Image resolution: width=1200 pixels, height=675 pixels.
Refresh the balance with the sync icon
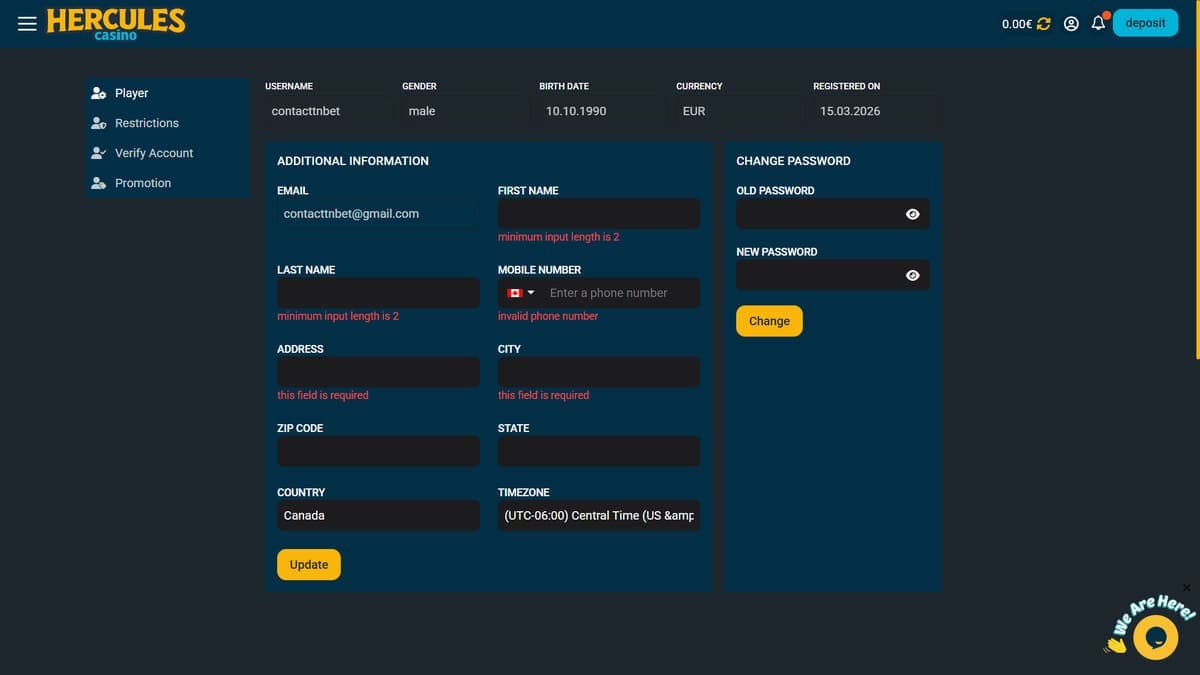coord(1044,23)
